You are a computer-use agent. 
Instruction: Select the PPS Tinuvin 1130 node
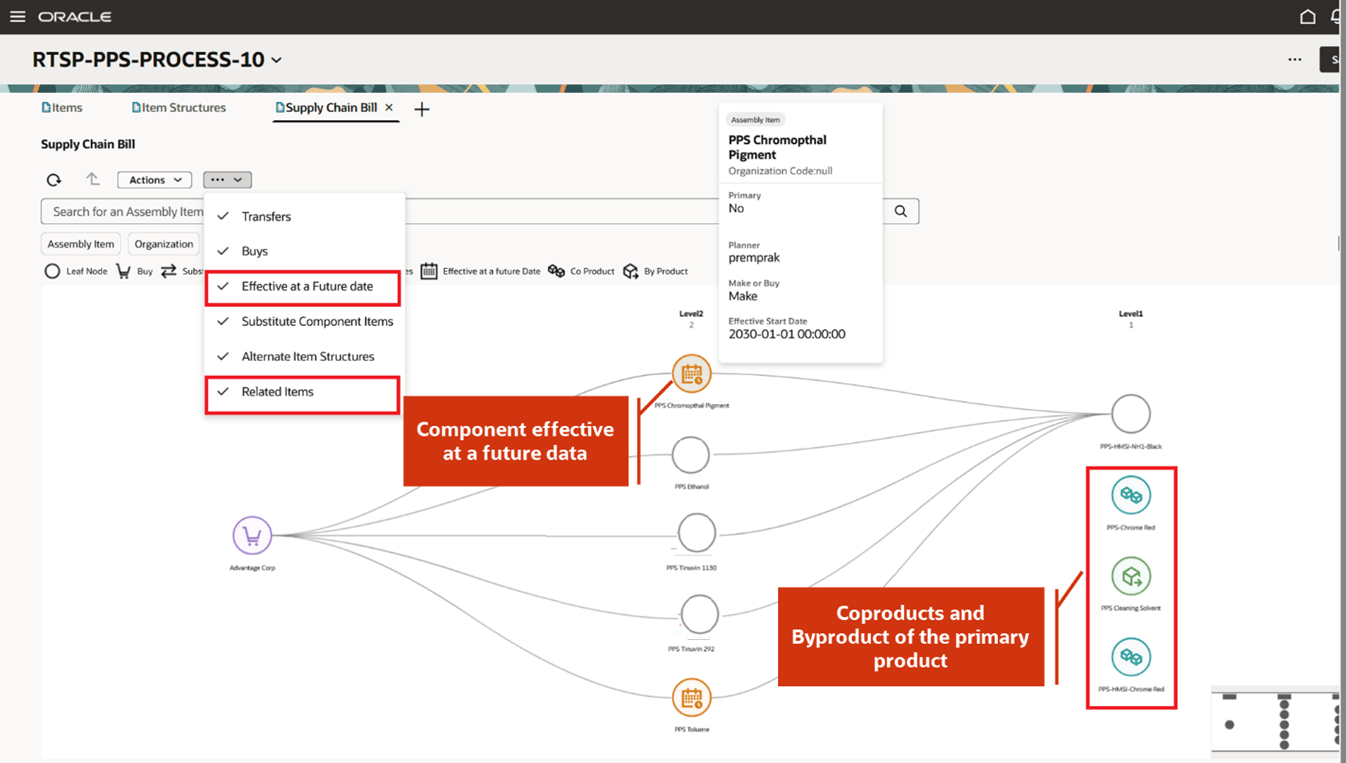point(697,533)
